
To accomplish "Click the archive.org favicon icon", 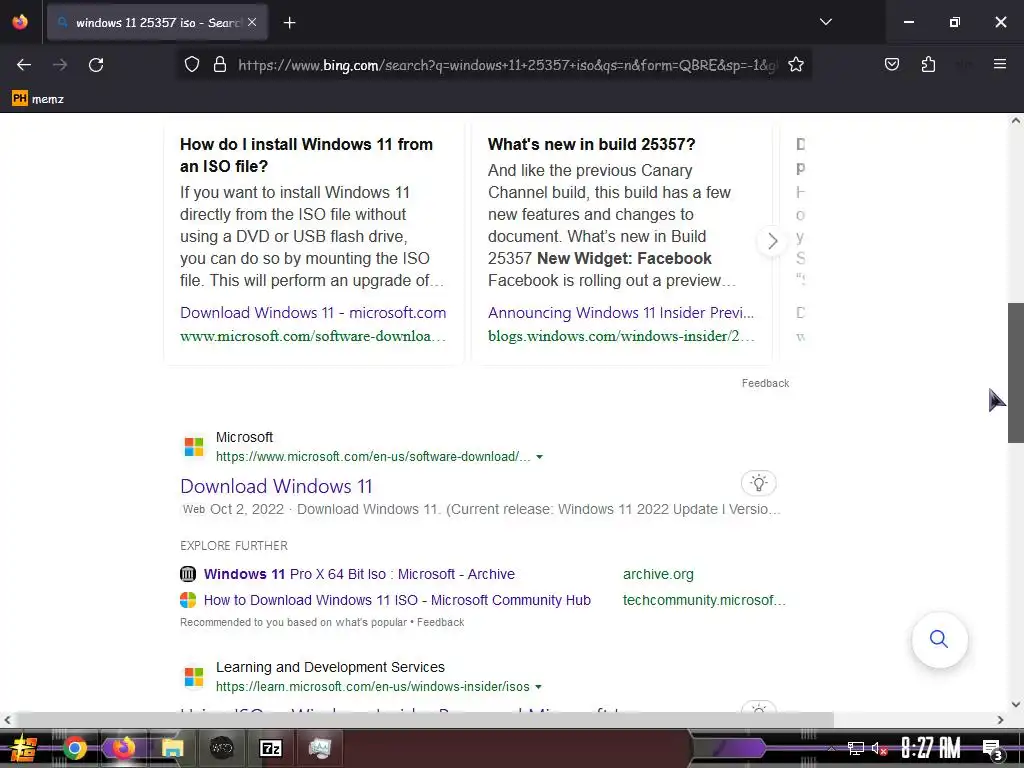I will pyautogui.click(x=187, y=574).
